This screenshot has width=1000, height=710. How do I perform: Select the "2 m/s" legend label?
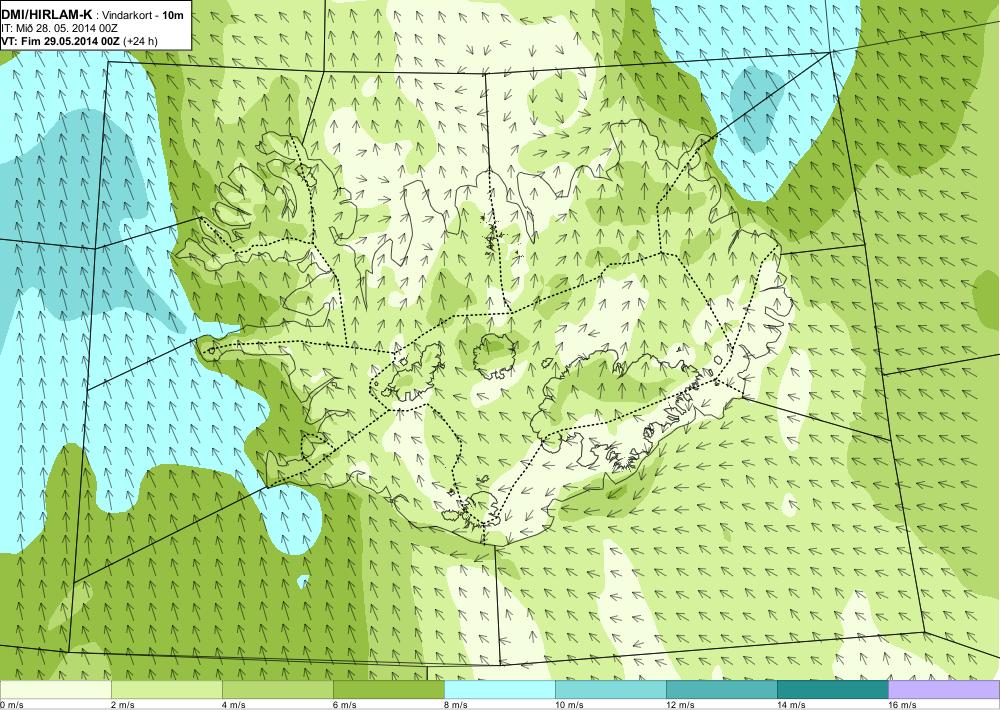(x=124, y=705)
